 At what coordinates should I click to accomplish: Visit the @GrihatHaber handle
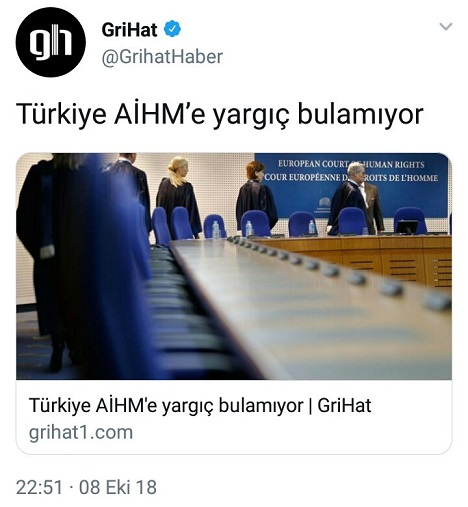pyautogui.click(x=162, y=57)
